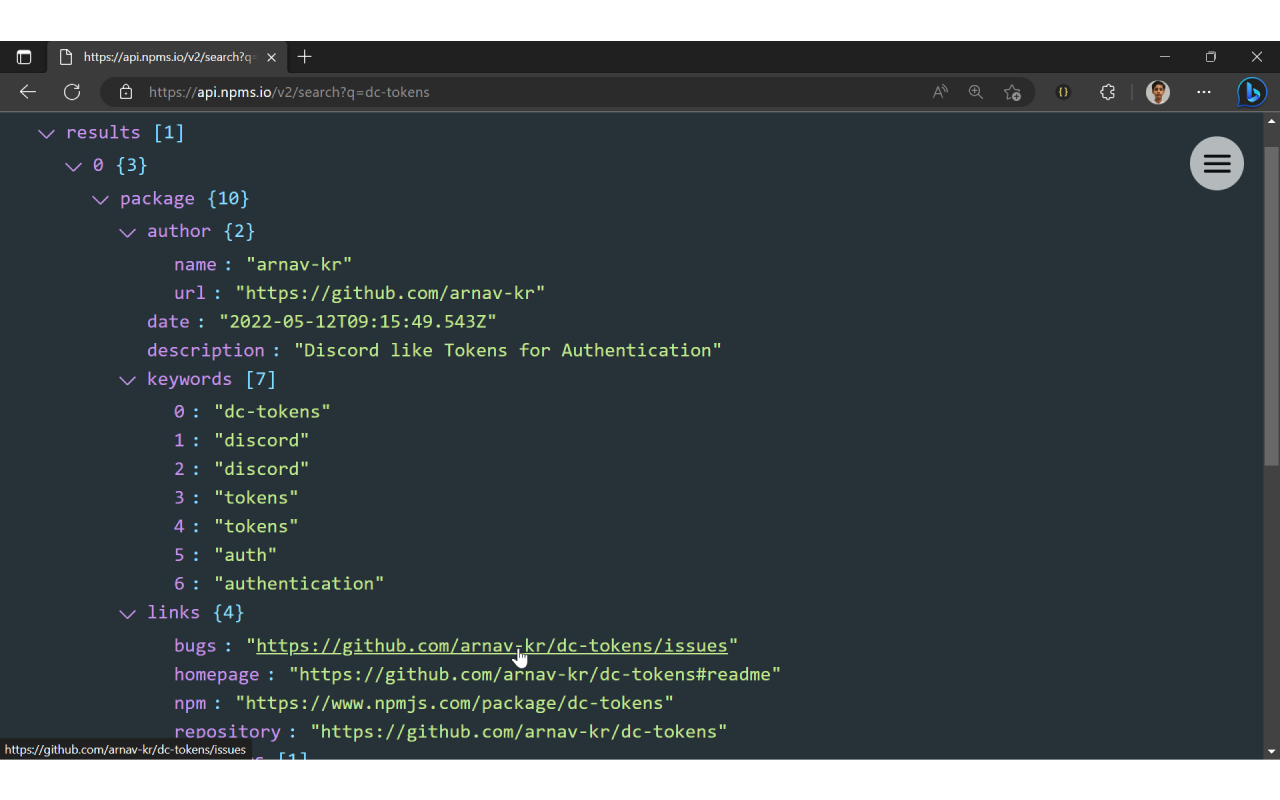The height and width of the screenshot is (800, 1280).
Task: Click the scrollbar up arrow
Action: [x=1271, y=121]
